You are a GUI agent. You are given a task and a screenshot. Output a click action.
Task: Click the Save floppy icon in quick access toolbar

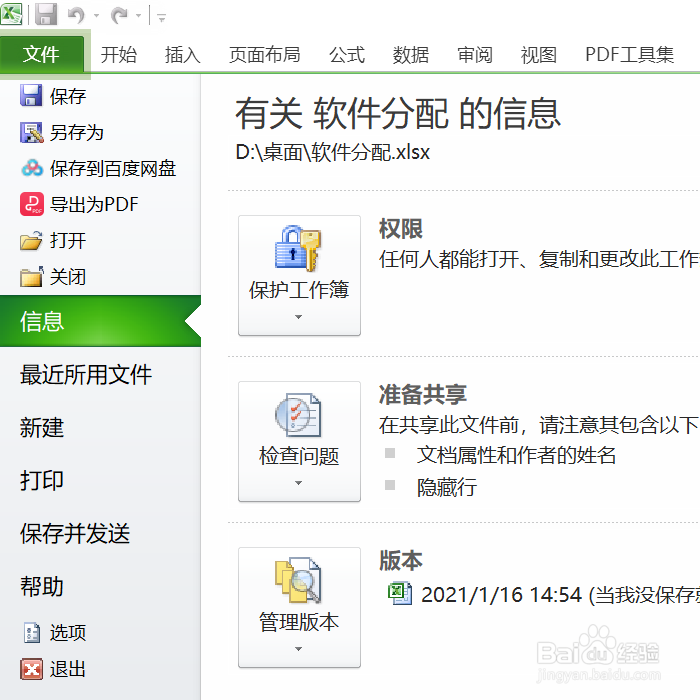click(x=46, y=14)
